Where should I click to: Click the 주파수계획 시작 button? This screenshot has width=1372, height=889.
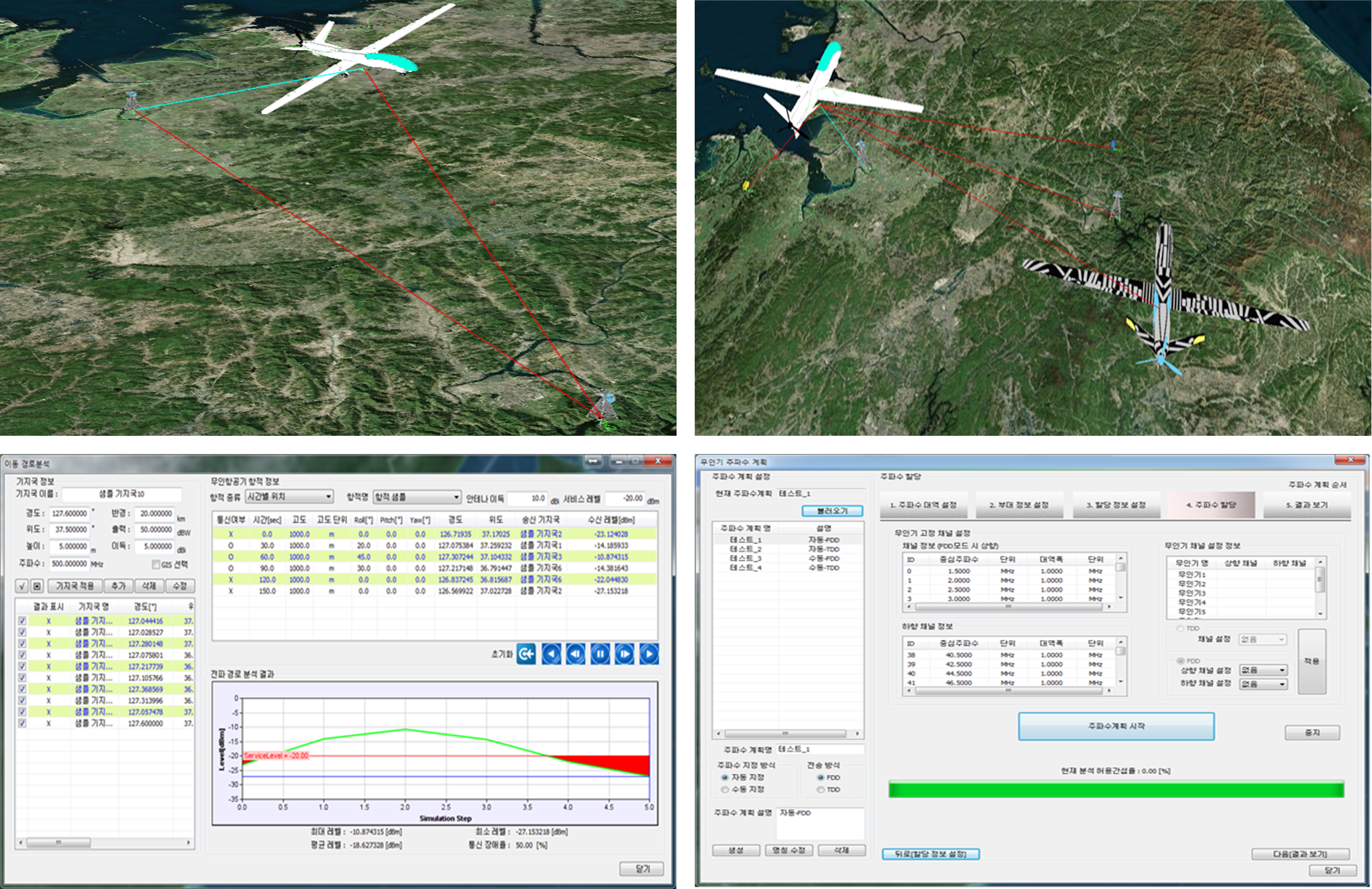pyautogui.click(x=1116, y=726)
